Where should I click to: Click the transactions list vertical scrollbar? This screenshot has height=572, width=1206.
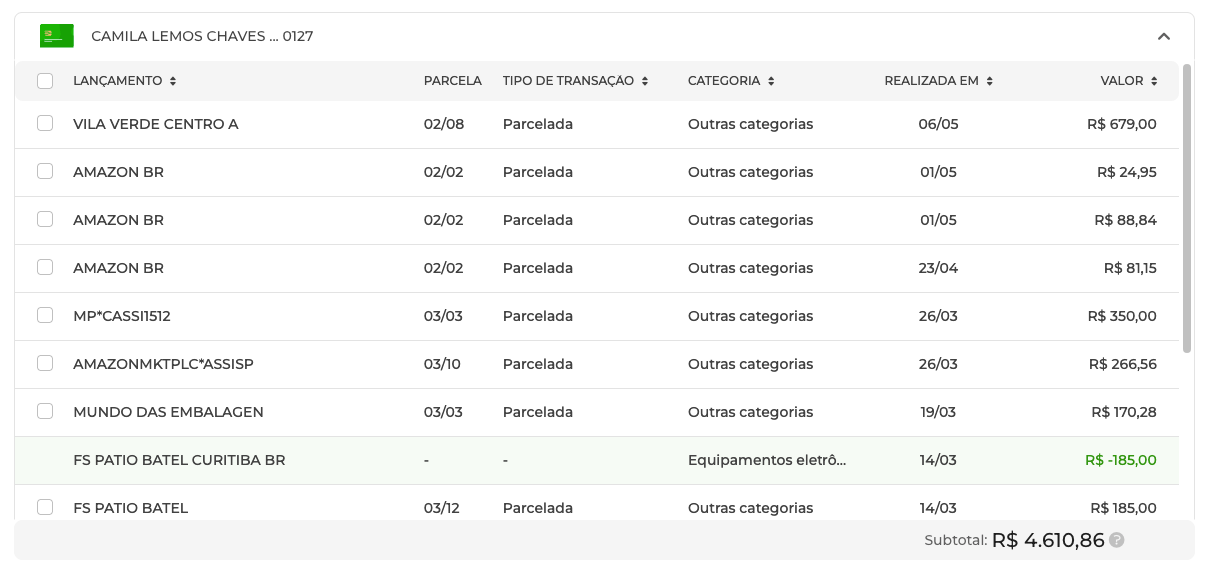1187,209
